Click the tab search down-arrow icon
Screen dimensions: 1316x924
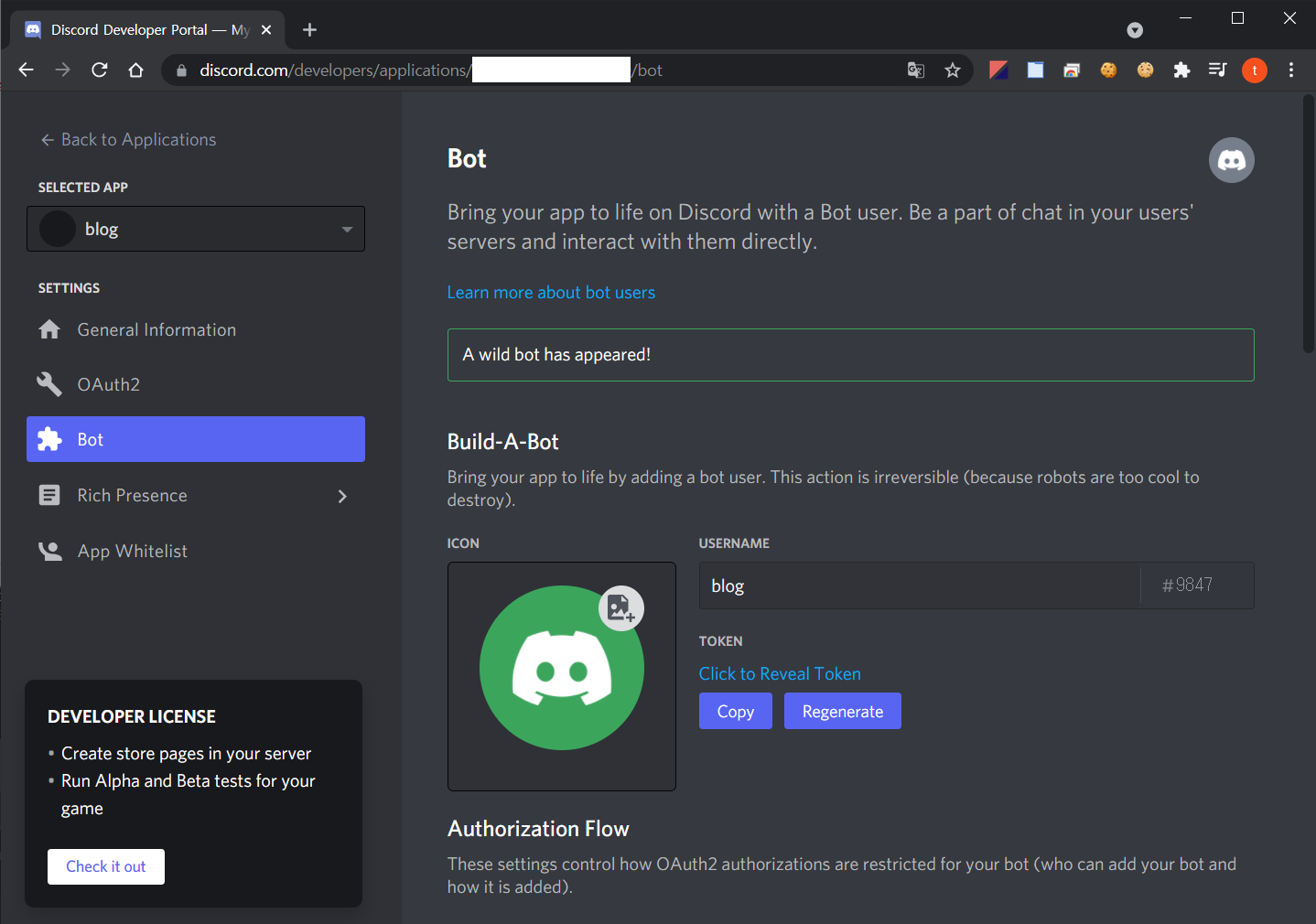[x=1135, y=30]
